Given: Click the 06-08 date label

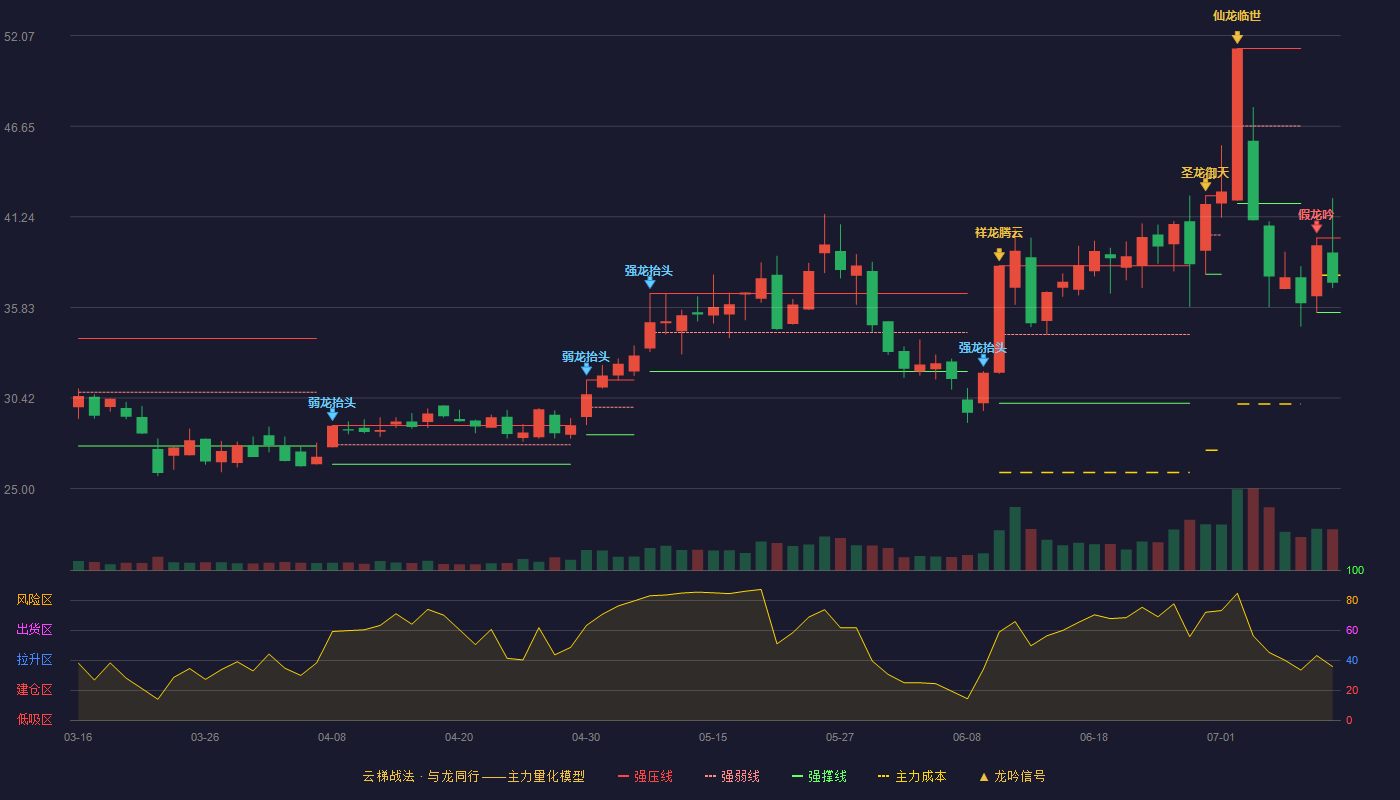Looking at the screenshot, I should [x=967, y=737].
